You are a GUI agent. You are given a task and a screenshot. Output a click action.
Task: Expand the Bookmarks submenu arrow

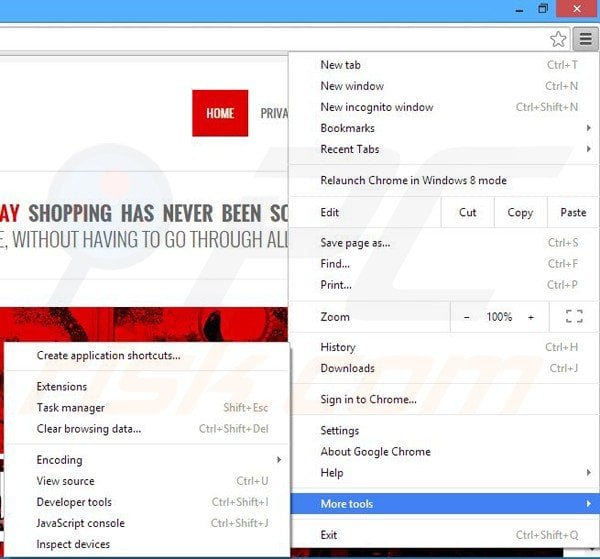[589, 128]
